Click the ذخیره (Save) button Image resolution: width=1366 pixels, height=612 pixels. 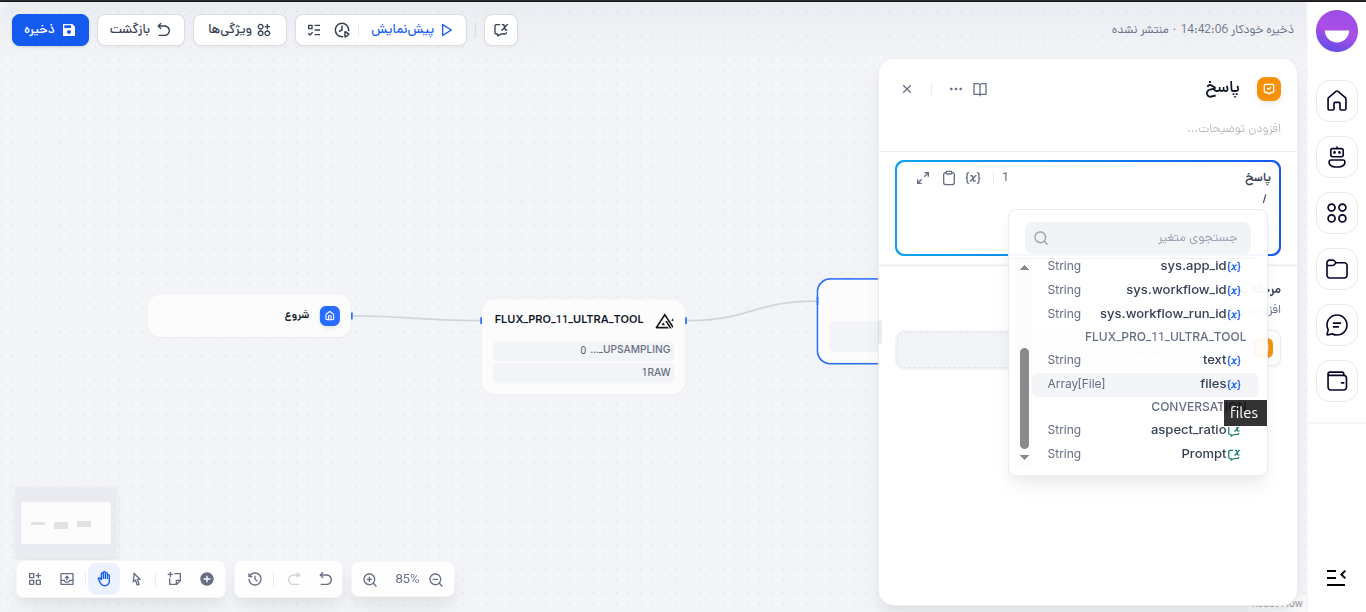pos(50,30)
